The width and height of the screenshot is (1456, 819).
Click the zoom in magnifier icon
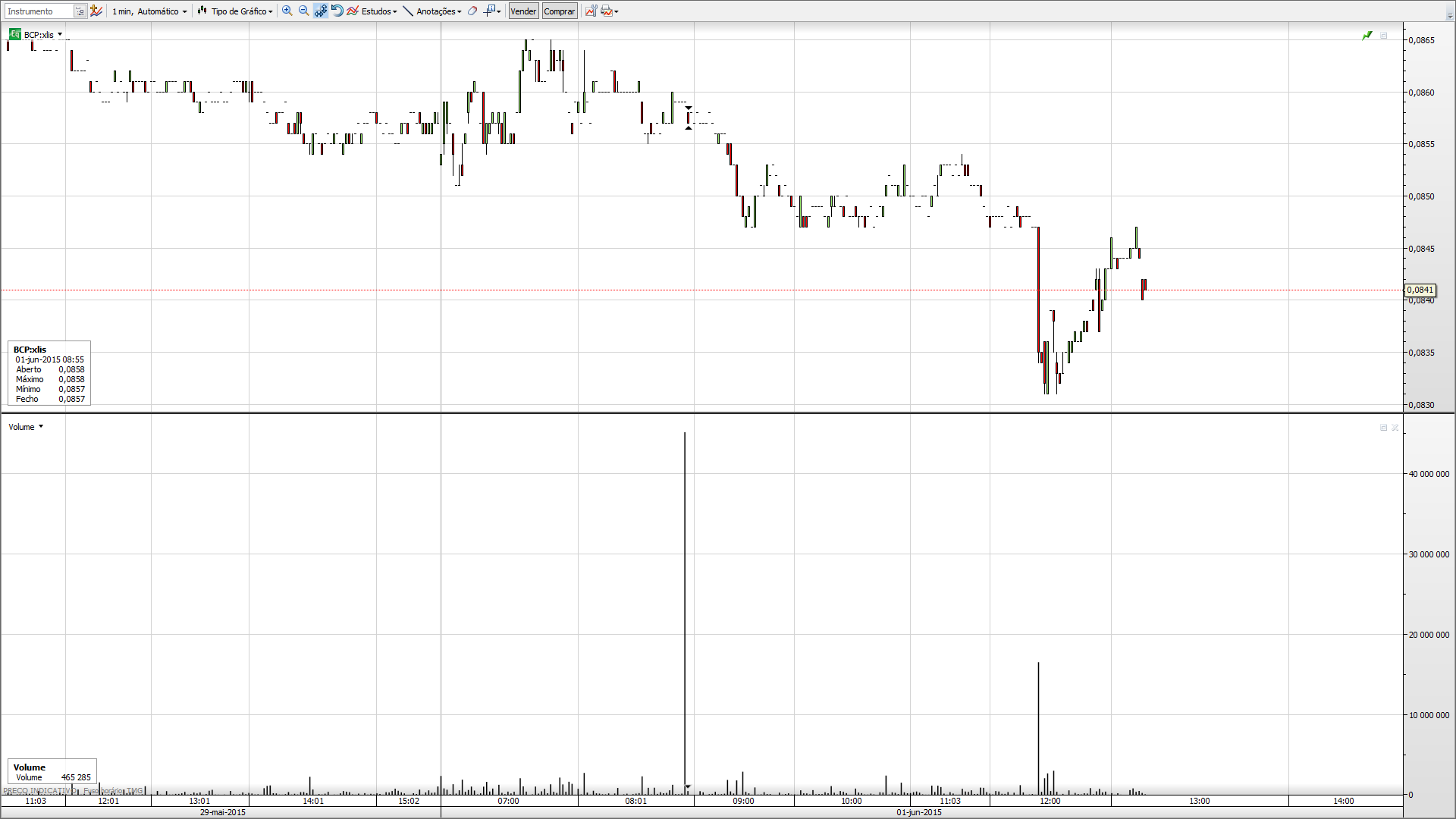tap(287, 11)
